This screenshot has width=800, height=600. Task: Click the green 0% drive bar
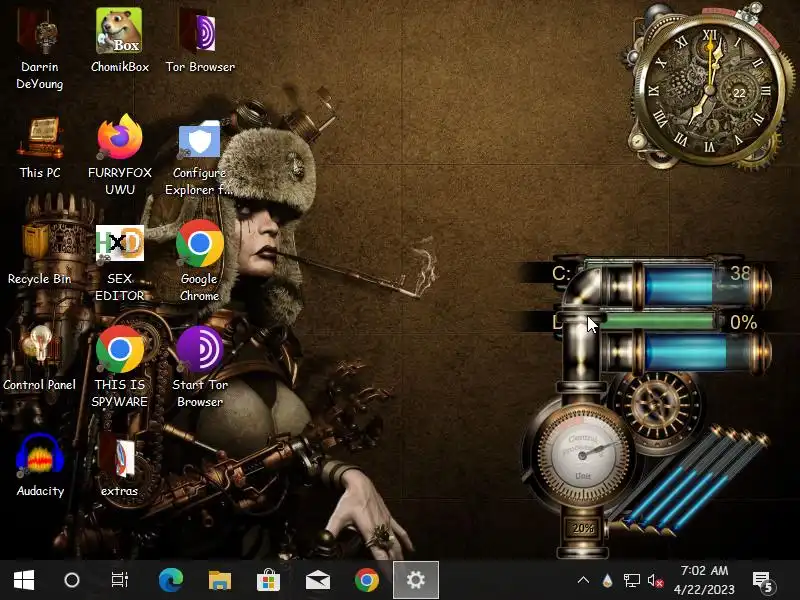point(658,321)
